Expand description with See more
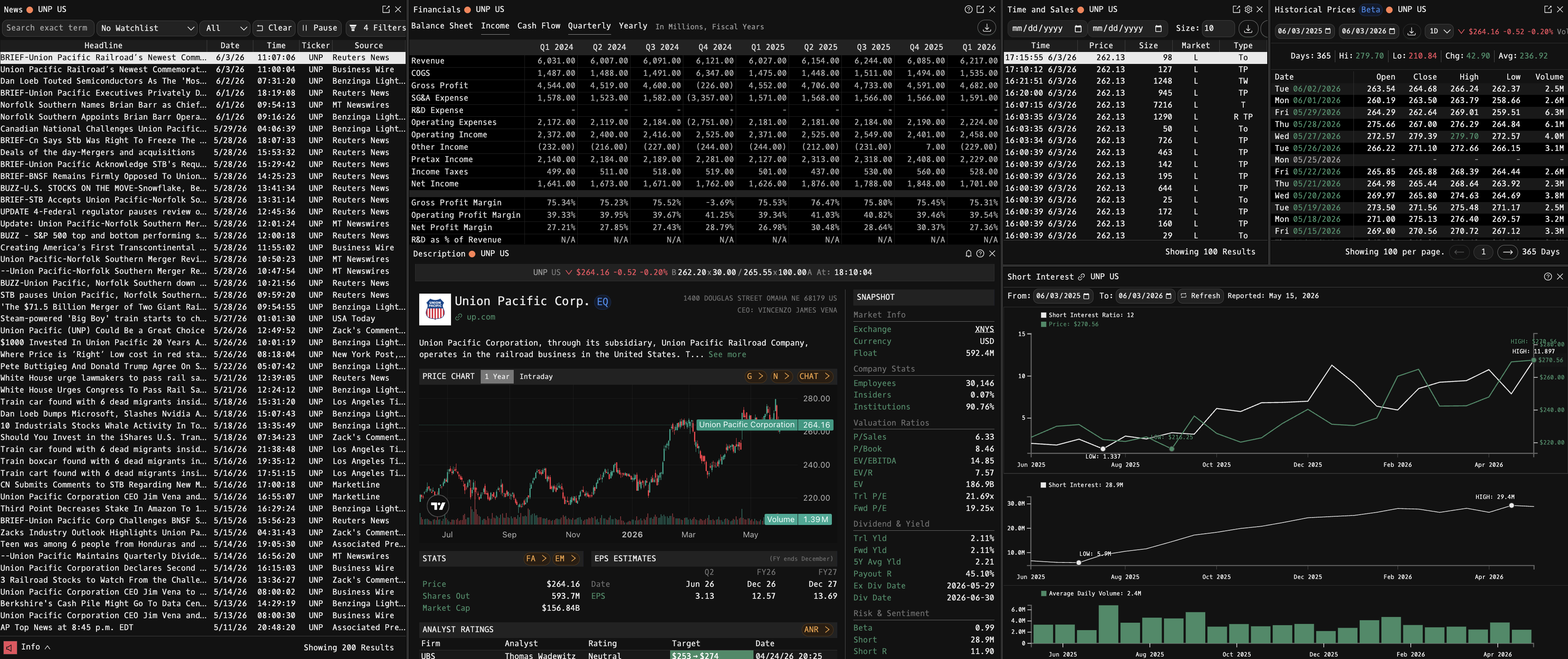1568x659 pixels. tap(727, 355)
